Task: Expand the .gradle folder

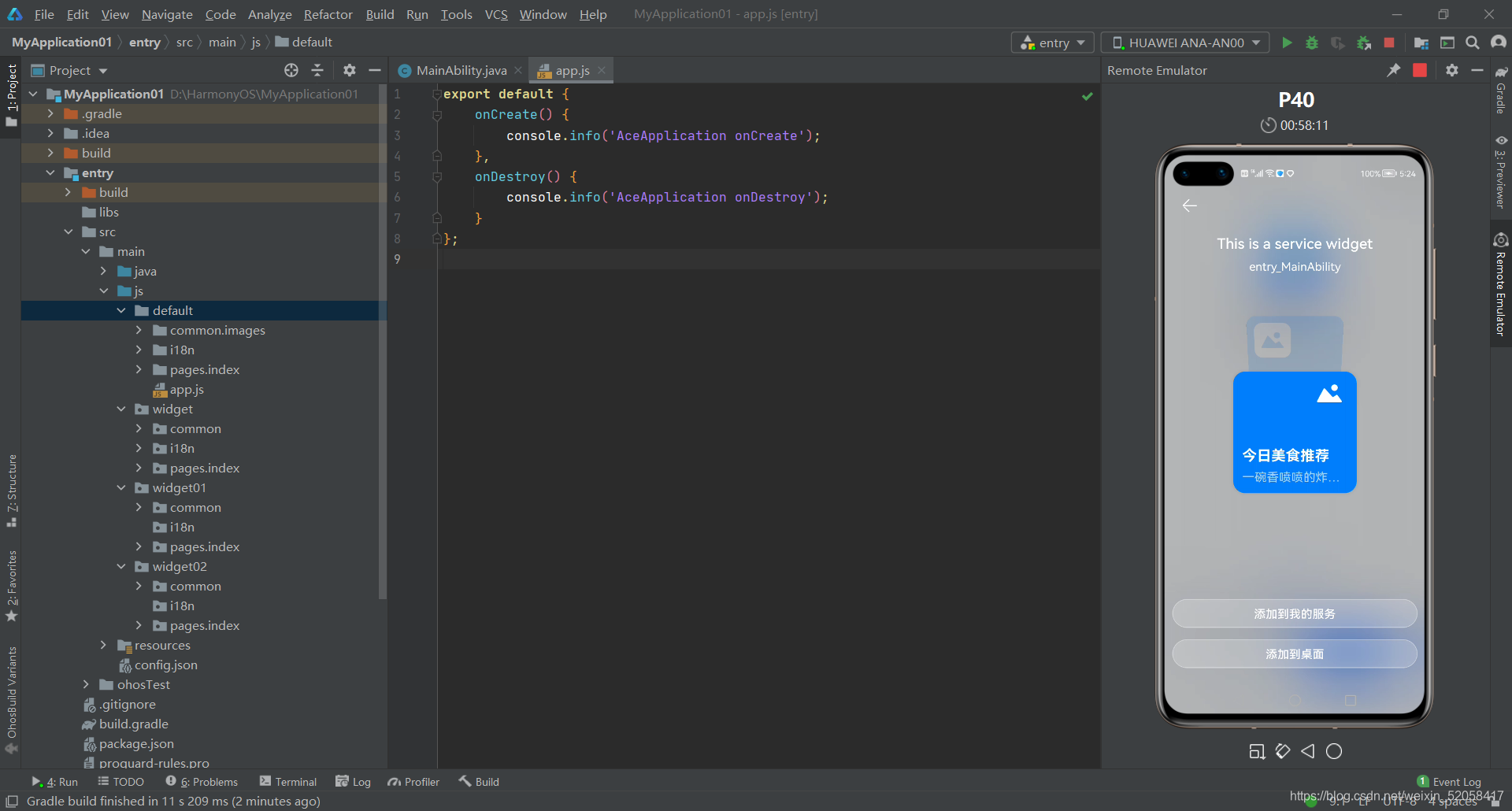Action: 50,113
